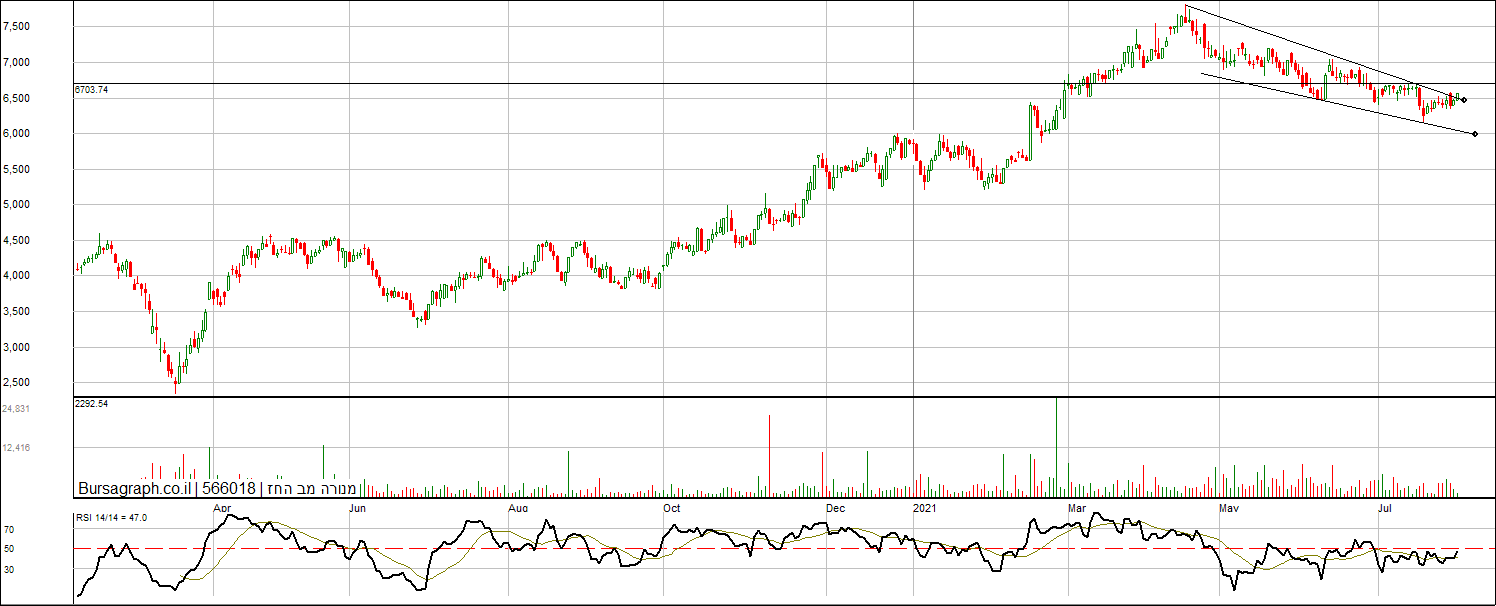The height and width of the screenshot is (606, 1496).
Task: Click the lower trendline's end diamond handle
Action: (1475, 134)
